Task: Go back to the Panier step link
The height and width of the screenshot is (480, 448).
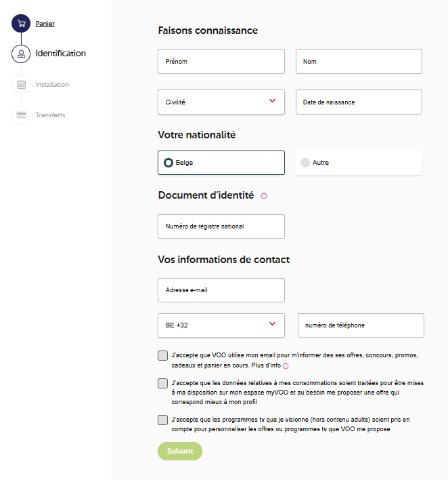Action: pos(45,24)
